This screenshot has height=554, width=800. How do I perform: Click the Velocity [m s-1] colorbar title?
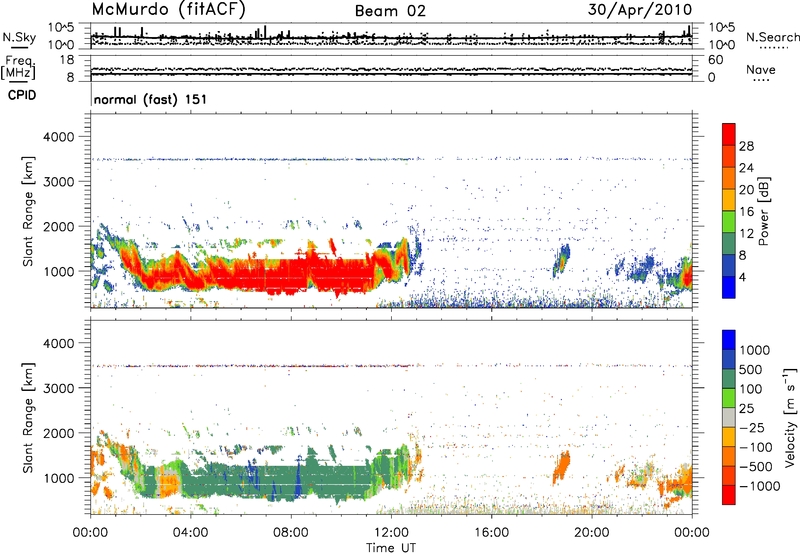click(790, 417)
